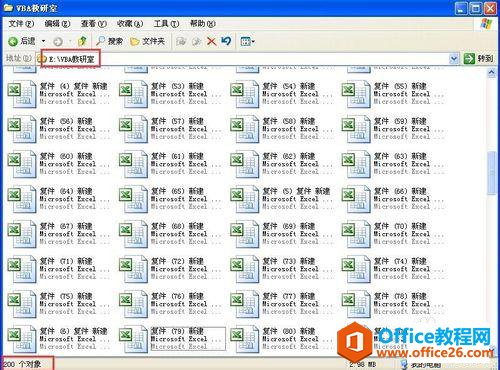Select Excel icon of 复件 (65) 新建
This screenshot has height=370, width=500.
[133, 199]
